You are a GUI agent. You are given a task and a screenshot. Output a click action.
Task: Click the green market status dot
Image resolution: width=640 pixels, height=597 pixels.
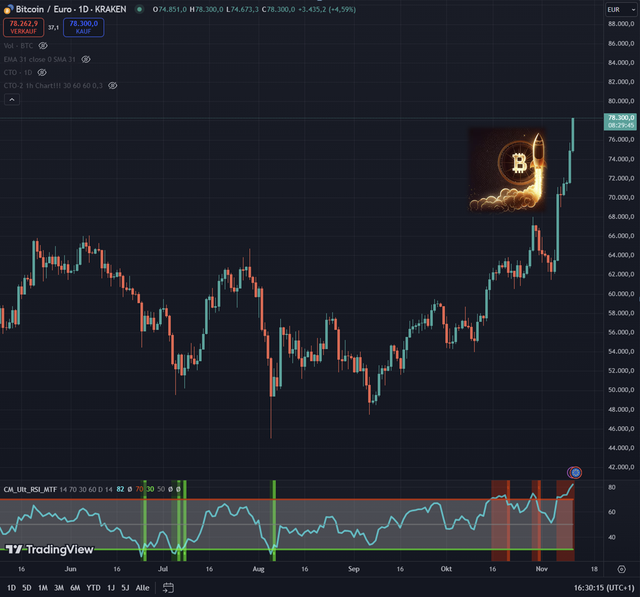pos(140,9)
